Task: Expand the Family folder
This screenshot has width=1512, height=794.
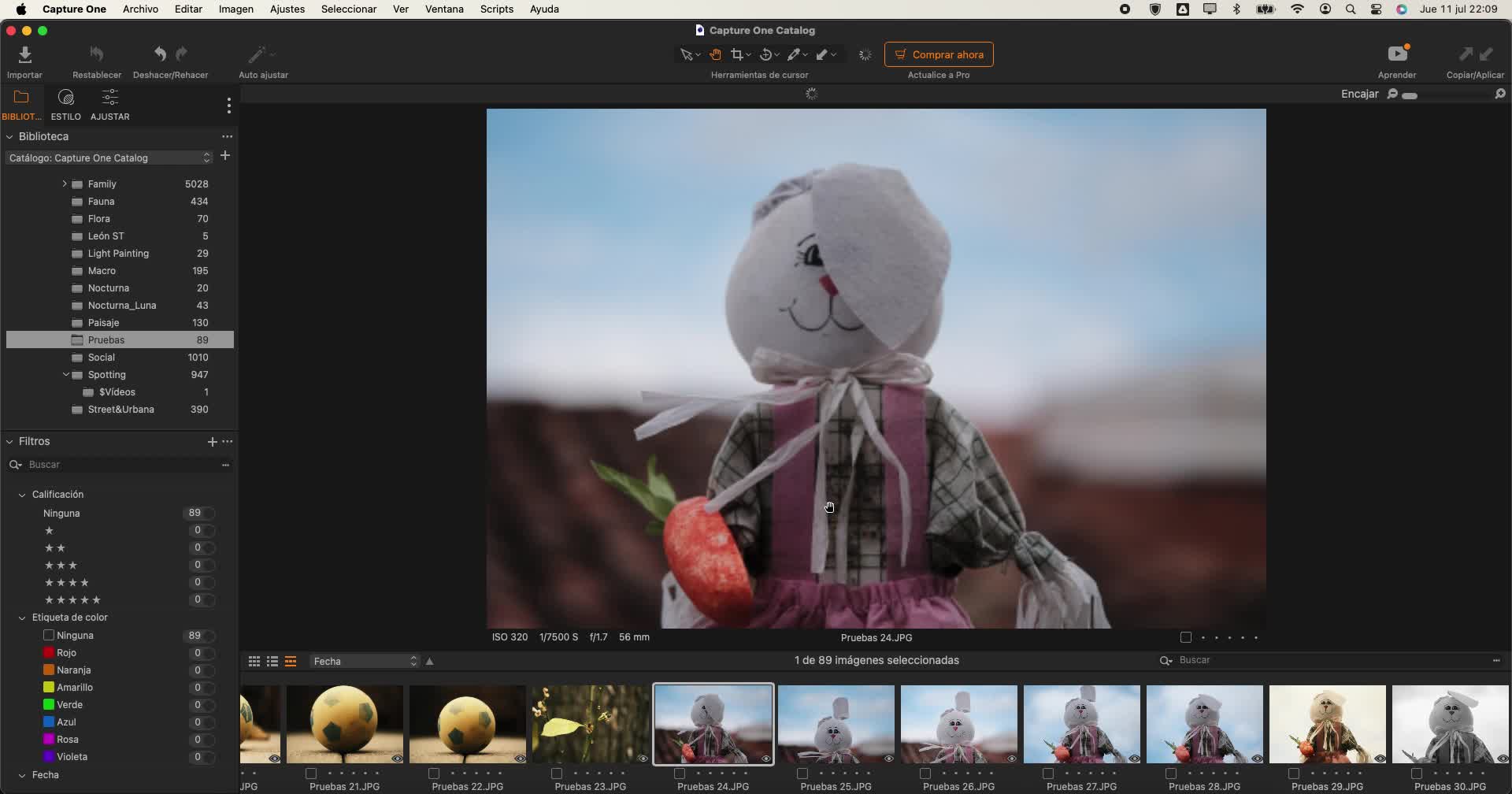Action: (65, 184)
